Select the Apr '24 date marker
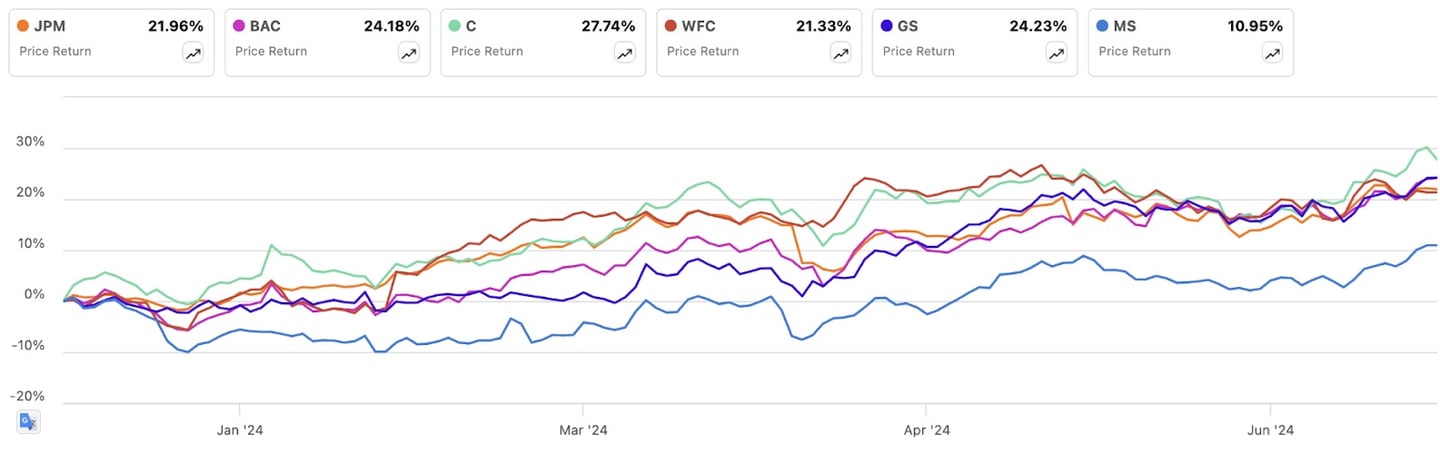 [927, 431]
